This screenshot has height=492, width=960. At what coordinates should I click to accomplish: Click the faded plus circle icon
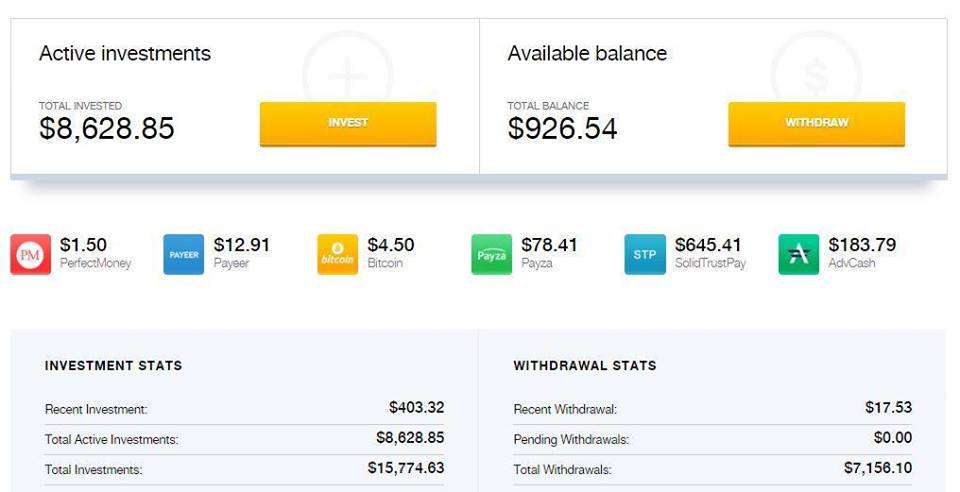[x=347, y=70]
